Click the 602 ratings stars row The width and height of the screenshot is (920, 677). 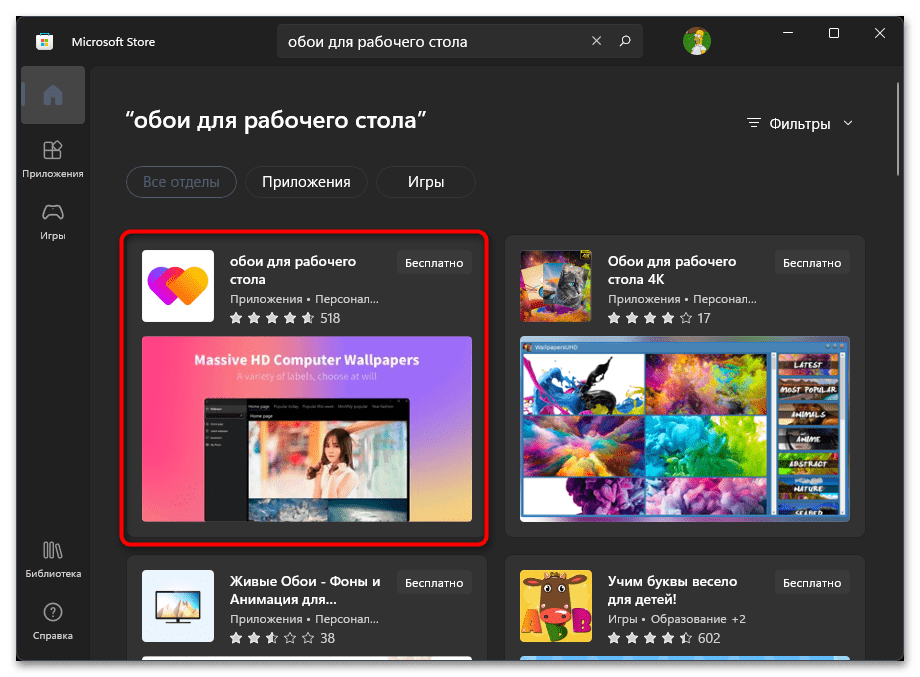point(664,638)
